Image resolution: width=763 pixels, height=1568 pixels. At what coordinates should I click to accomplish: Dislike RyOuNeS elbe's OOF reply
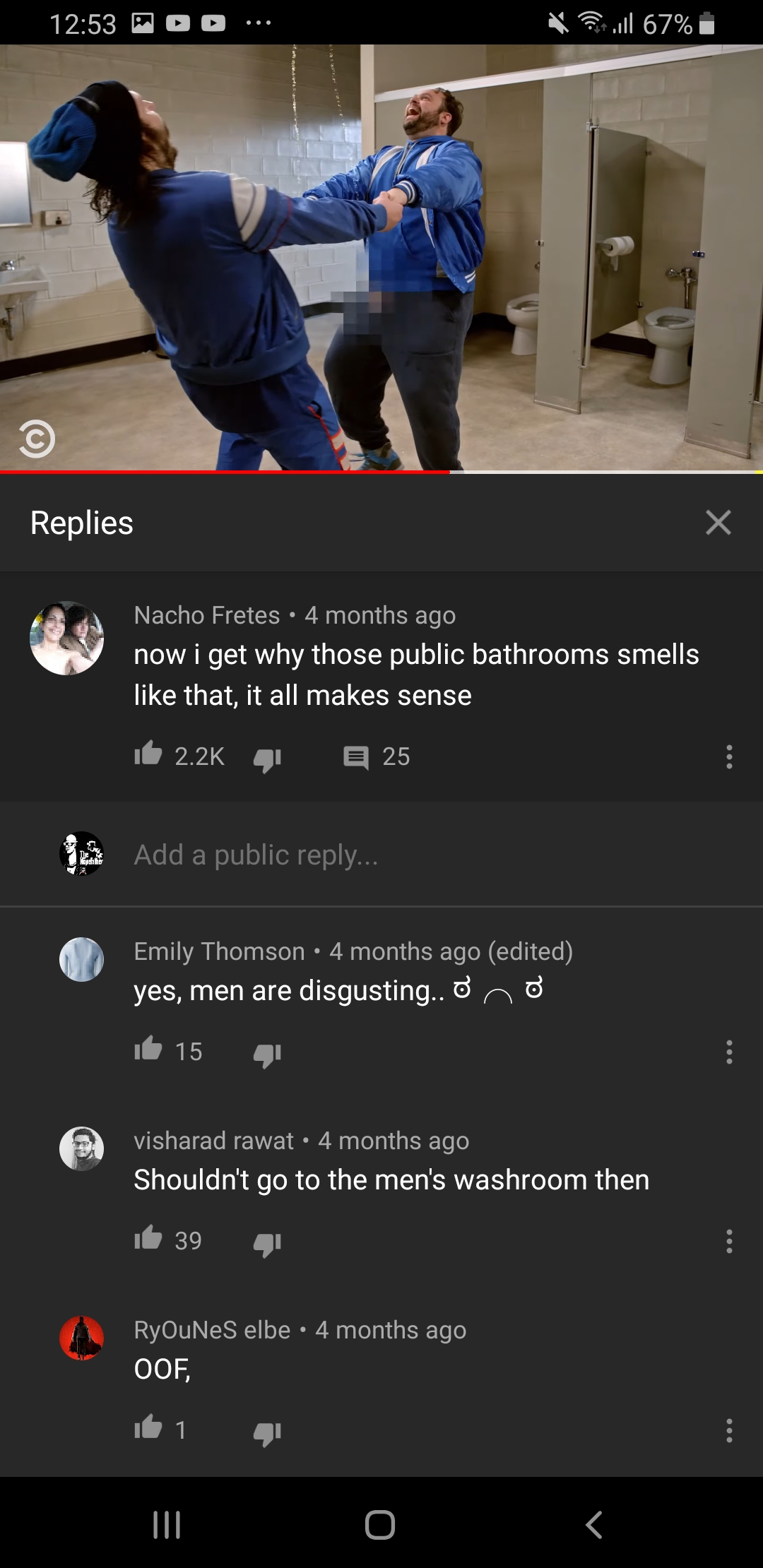(x=267, y=1432)
